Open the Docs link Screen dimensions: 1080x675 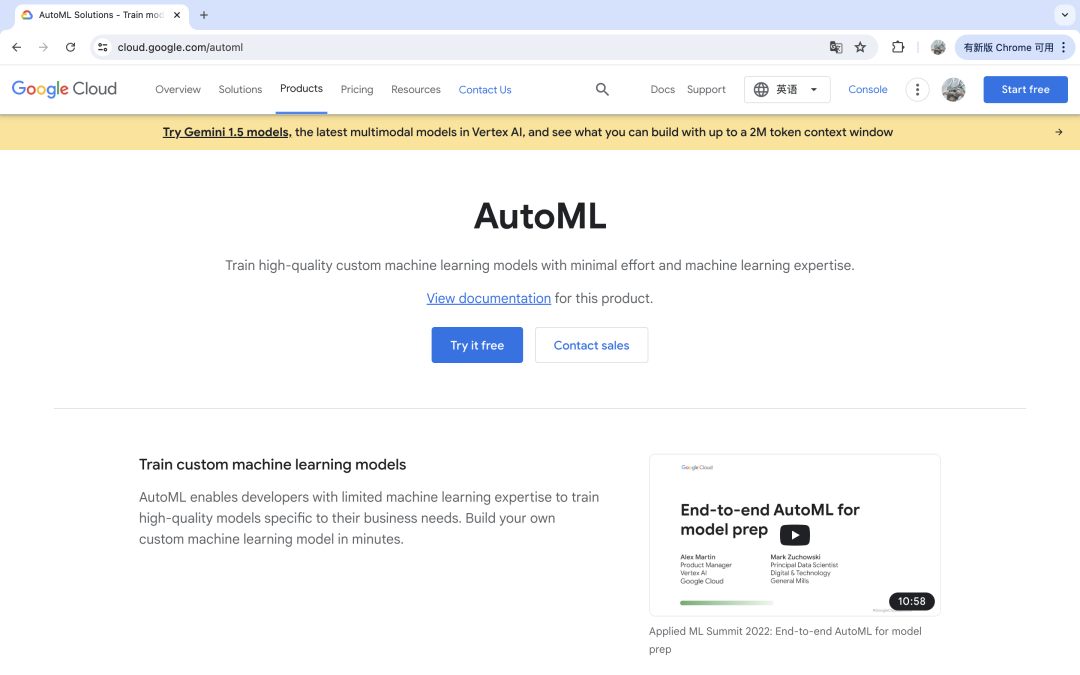663,90
